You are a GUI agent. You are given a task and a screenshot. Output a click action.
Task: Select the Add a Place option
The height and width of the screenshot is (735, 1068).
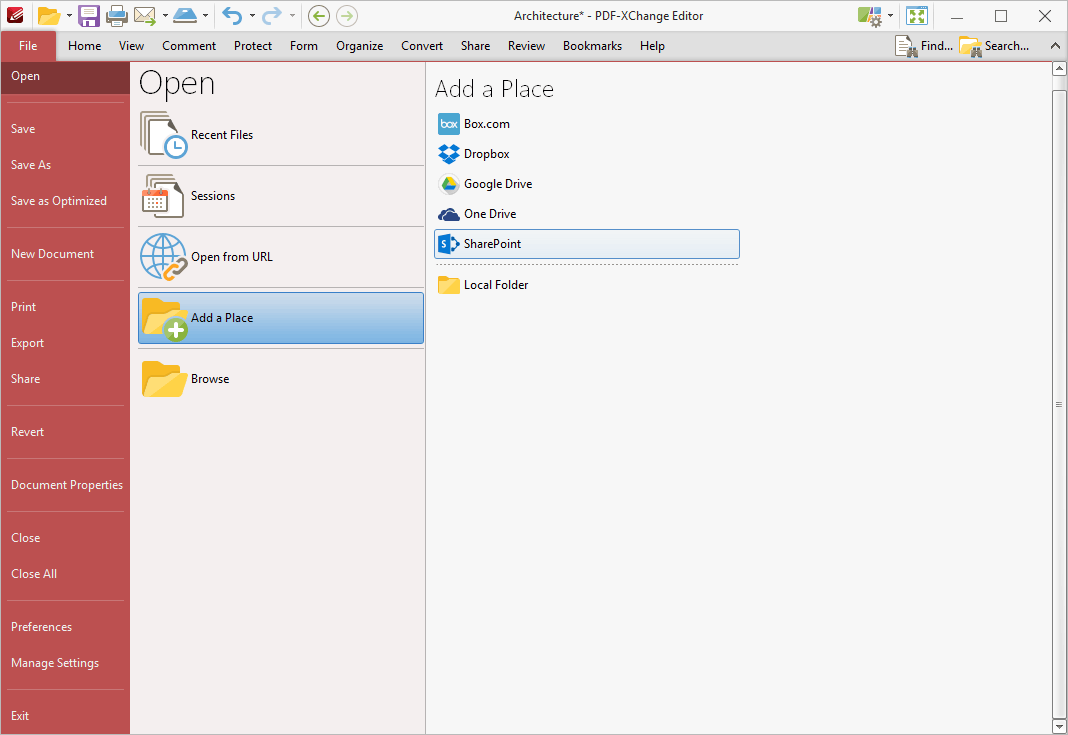click(281, 318)
